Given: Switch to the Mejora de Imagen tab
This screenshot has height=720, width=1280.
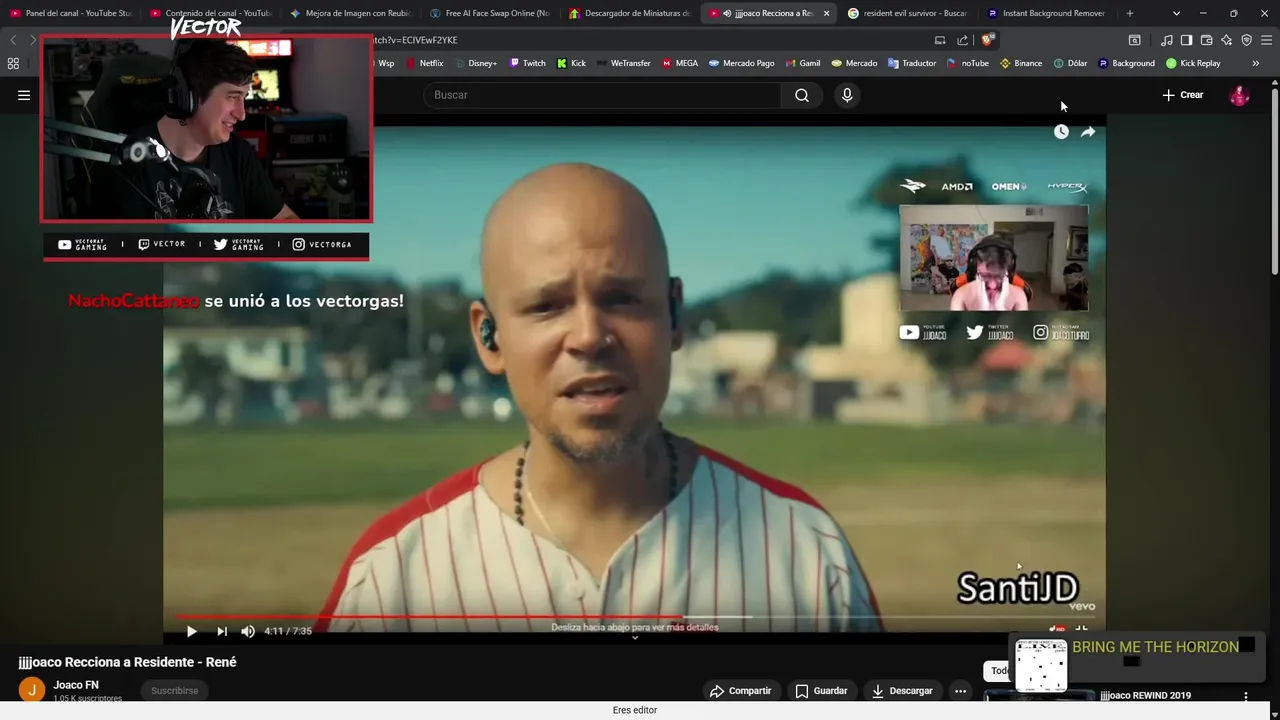Looking at the screenshot, I should [x=350, y=13].
